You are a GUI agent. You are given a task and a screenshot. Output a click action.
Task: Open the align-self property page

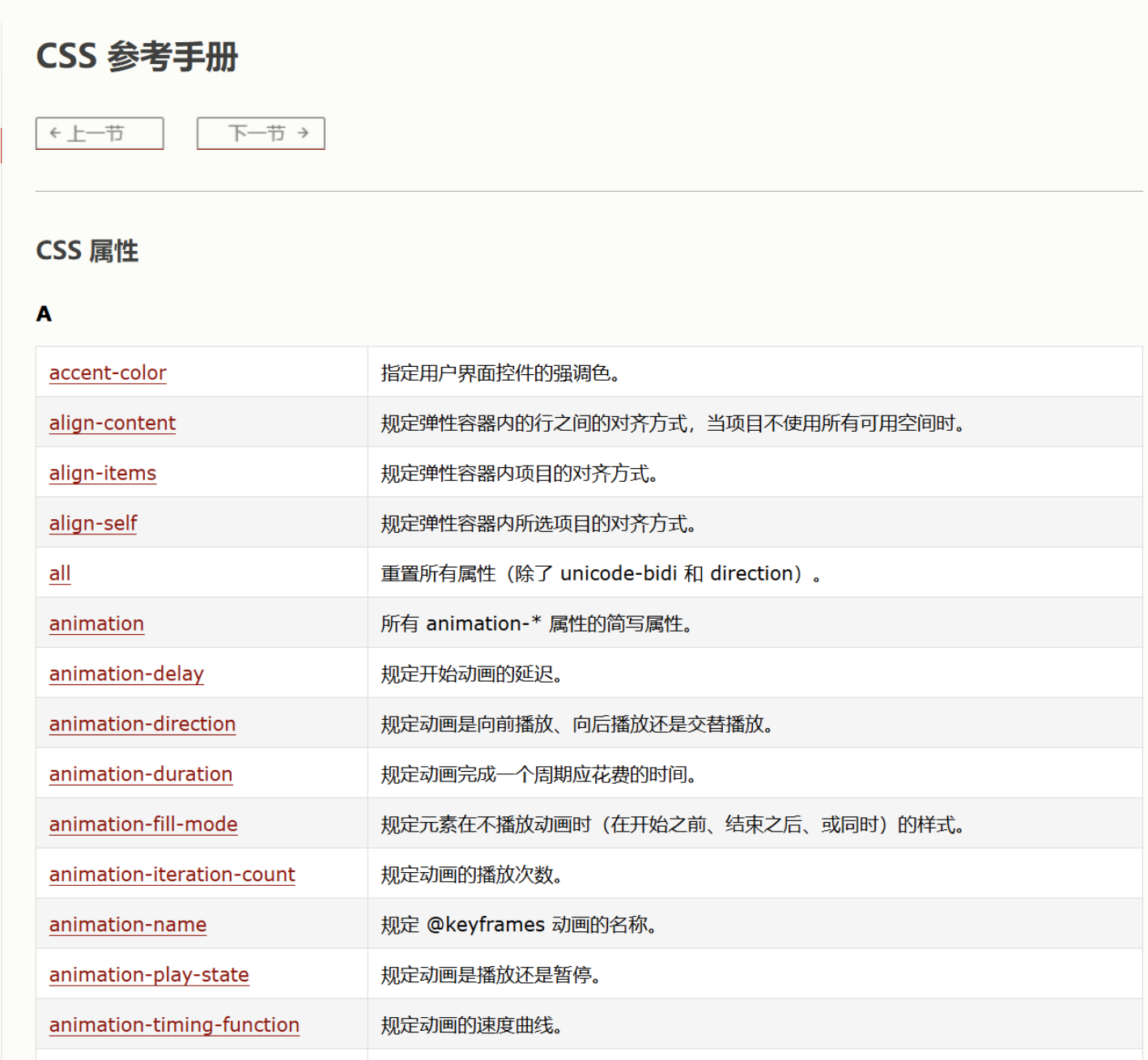pyautogui.click(x=92, y=524)
